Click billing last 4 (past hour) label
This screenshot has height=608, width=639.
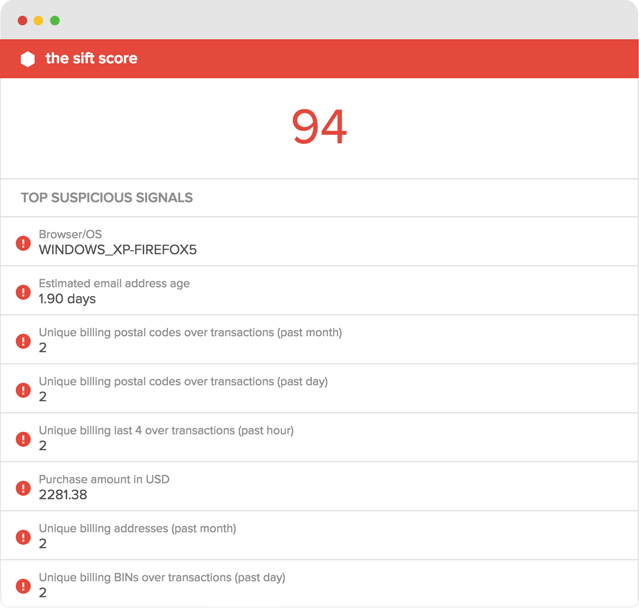[x=166, y=431]
